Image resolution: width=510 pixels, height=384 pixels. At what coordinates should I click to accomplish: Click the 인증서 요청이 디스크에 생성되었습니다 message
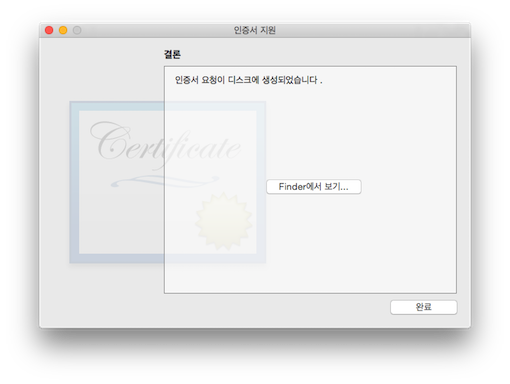[249, 80]
